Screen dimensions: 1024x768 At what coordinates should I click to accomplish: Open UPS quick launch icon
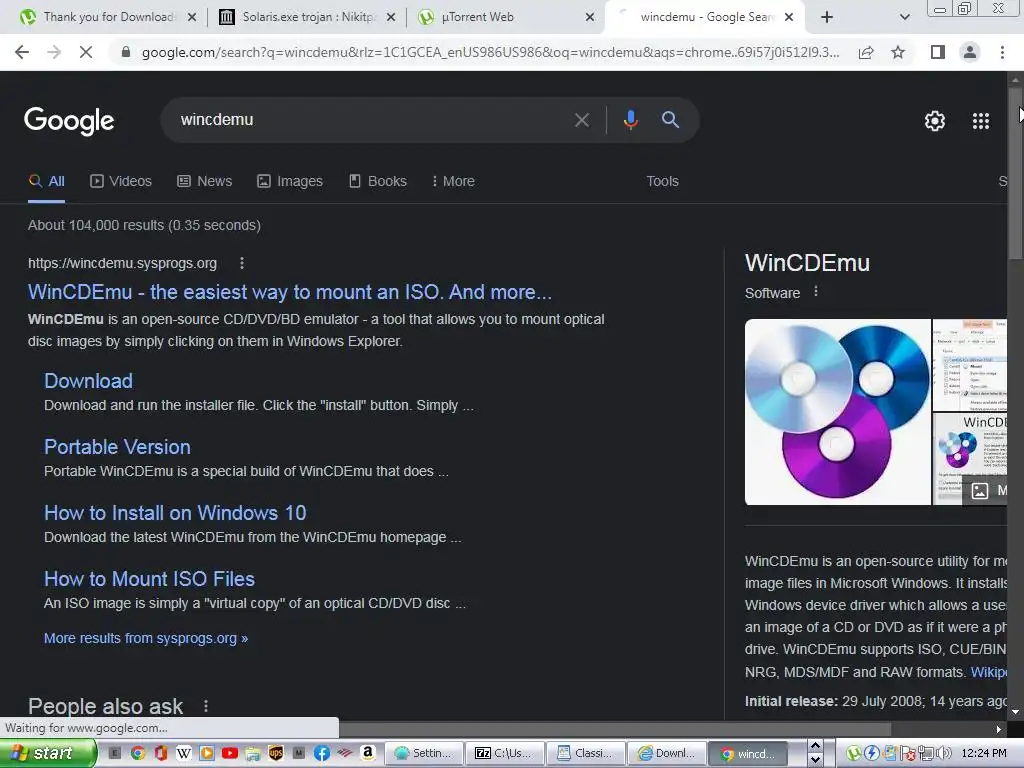(276, 753)
